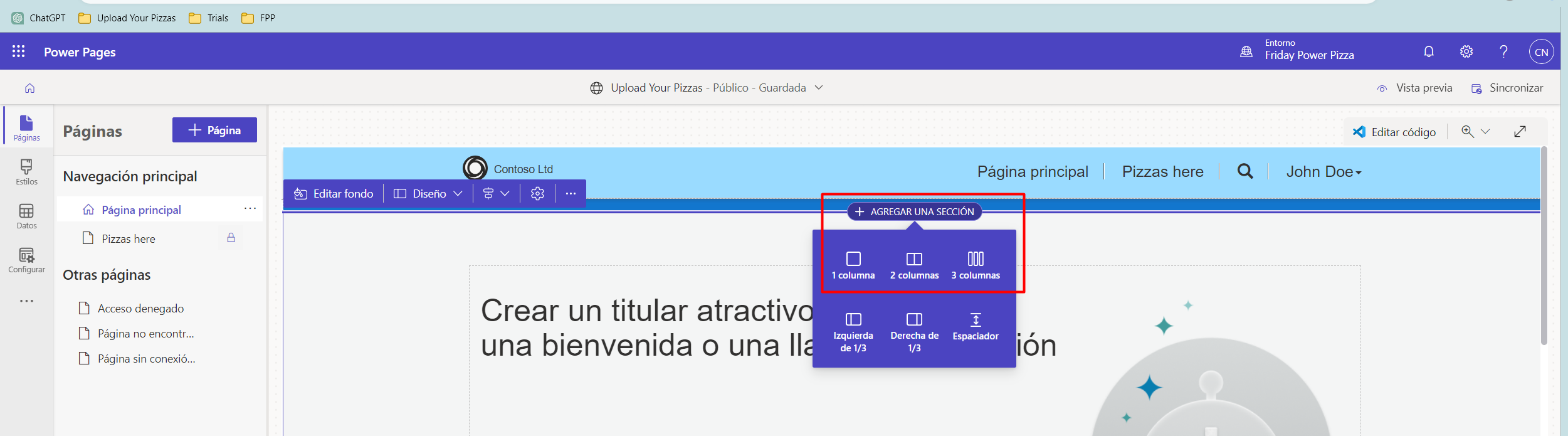Click the hero headline text block

[769, 327]
